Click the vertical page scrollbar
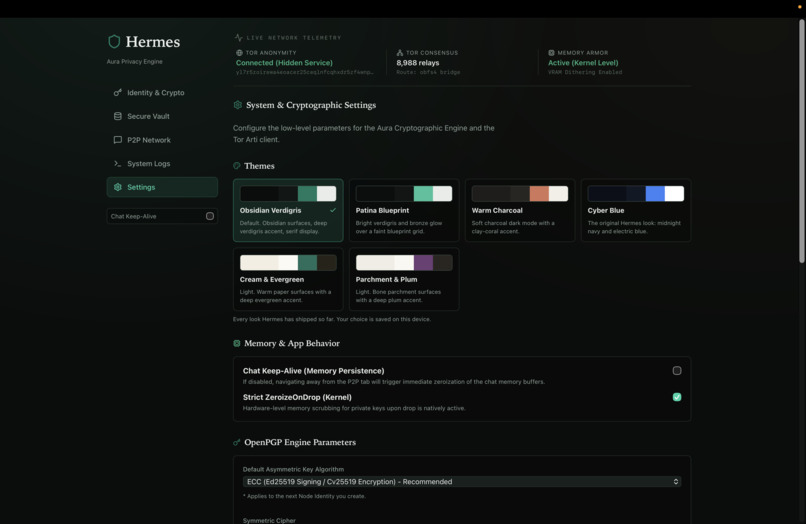Image resolution: width=806 pixels, height=524 pixels. coord(801,141)
